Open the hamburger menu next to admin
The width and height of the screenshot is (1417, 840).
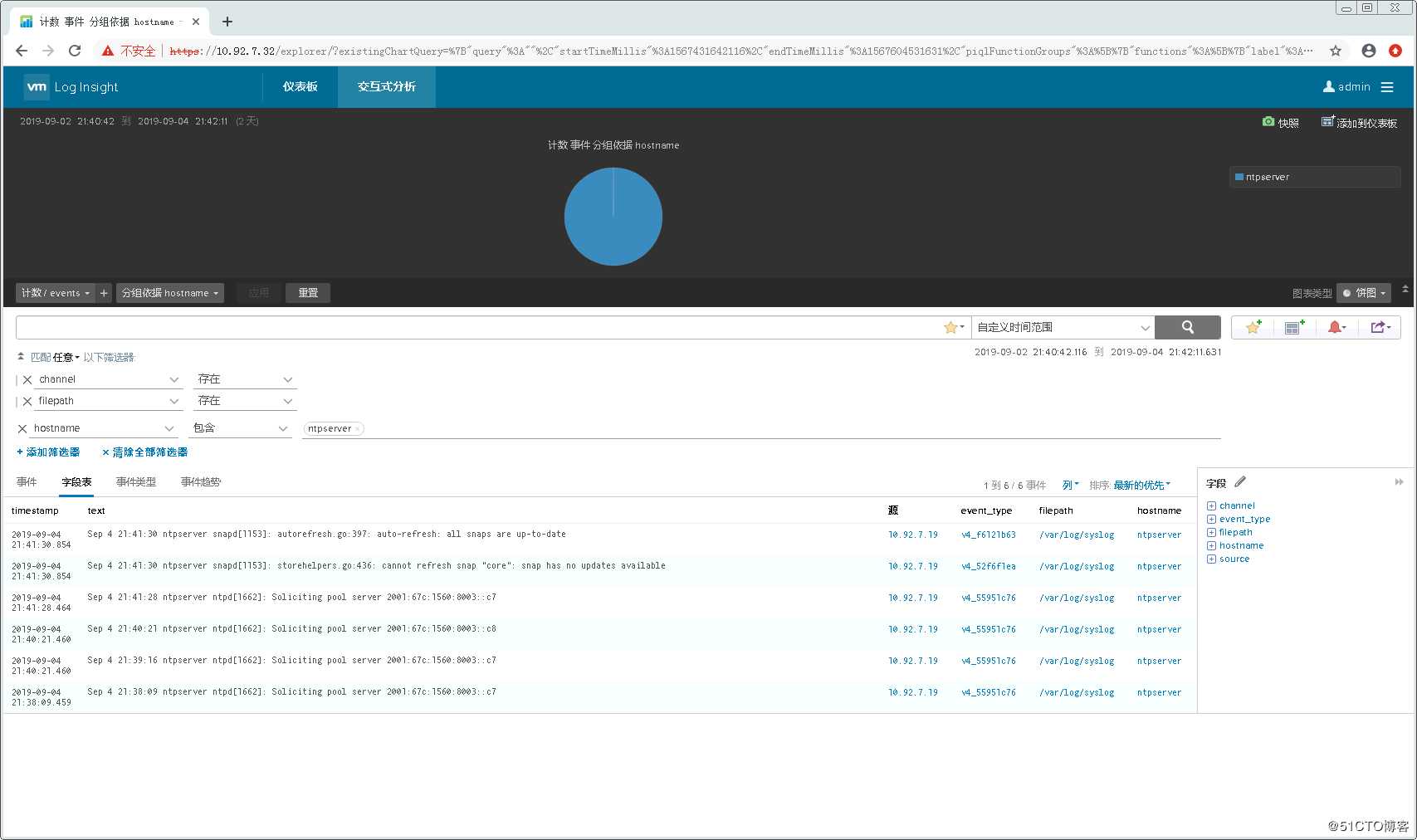(1387, 87)
